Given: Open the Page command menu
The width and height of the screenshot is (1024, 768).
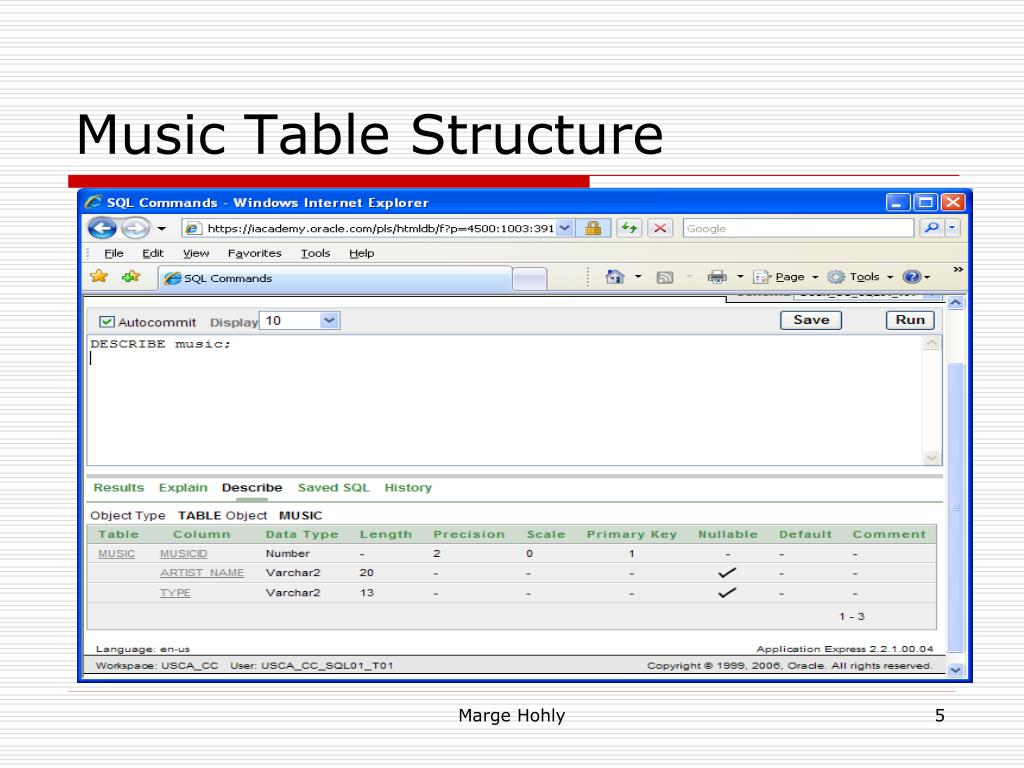Looking at the screenshot, I should coord(786,277).
